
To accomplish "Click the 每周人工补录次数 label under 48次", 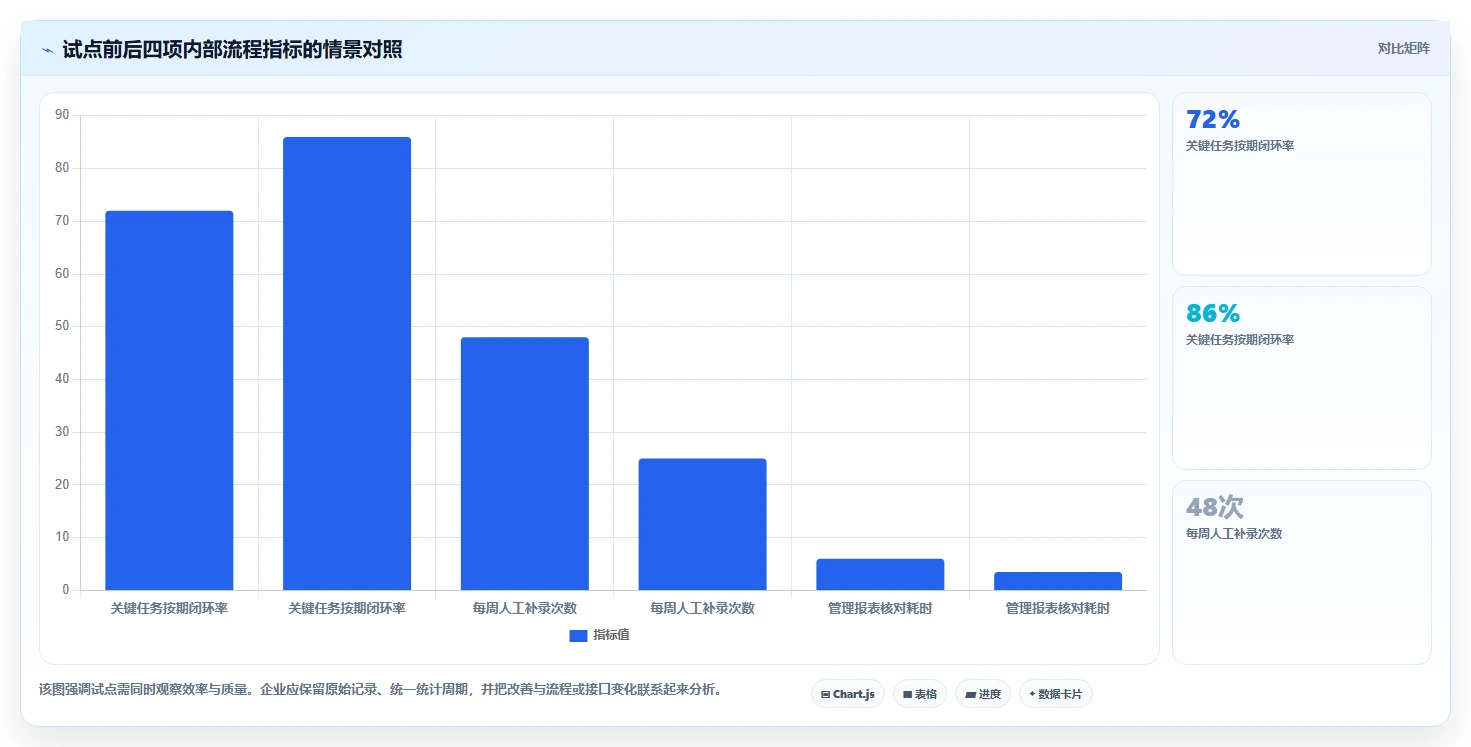I will pos(1234,534).
